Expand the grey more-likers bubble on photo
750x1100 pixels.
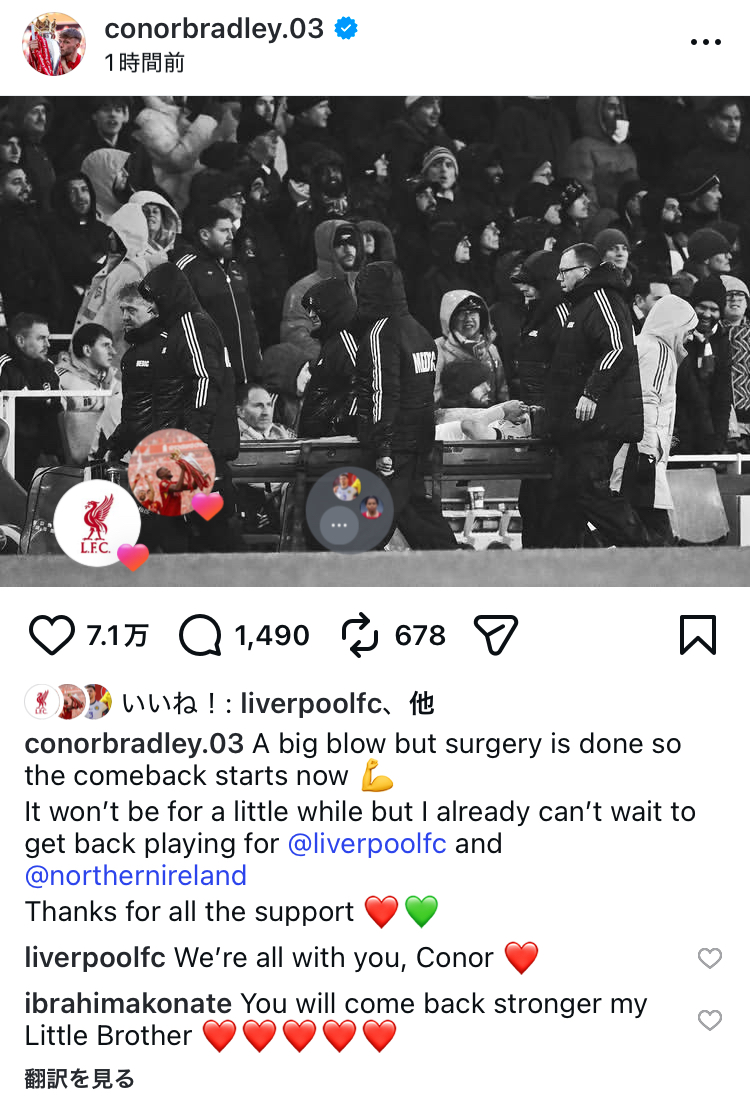click(x=350, y=510)
